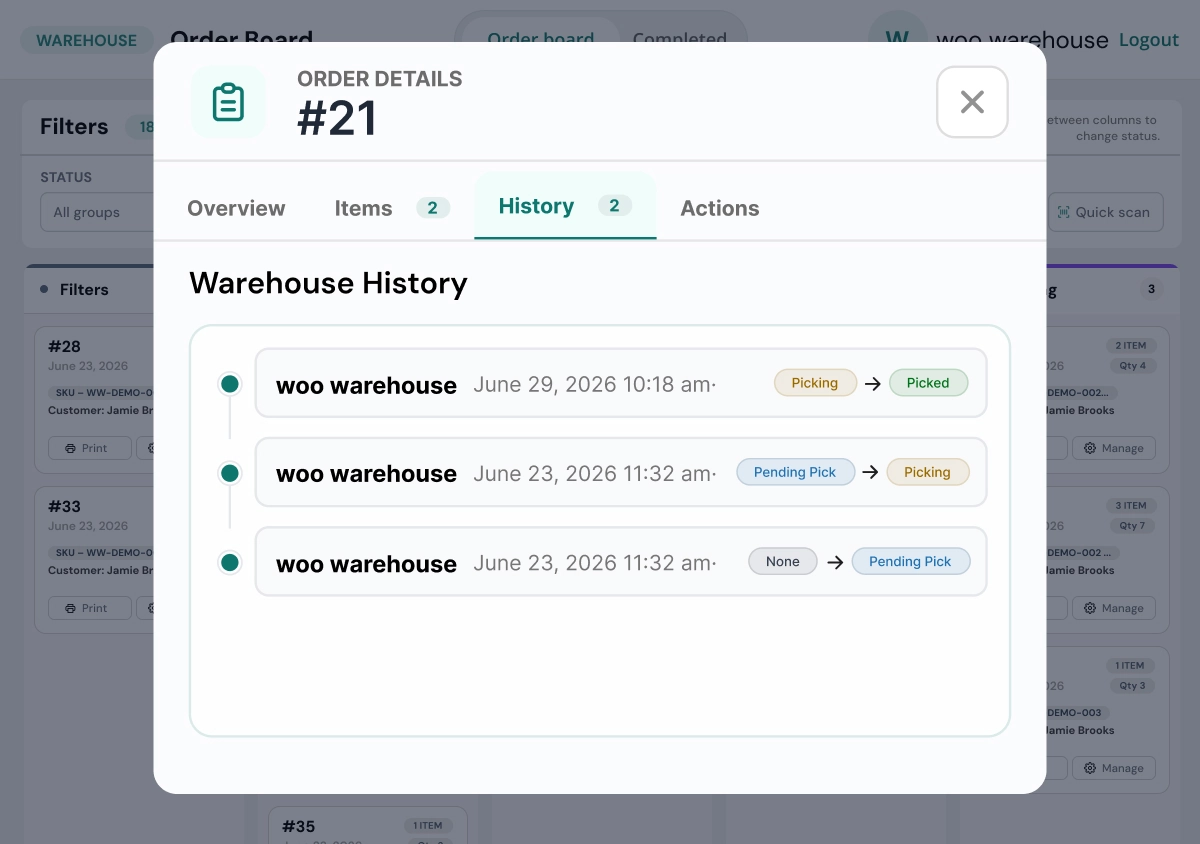Image resolution: width=1200 pixels, height=844 pixels.
Task: Click the ORDER DETAILS label
Action: tap(380, 79)
